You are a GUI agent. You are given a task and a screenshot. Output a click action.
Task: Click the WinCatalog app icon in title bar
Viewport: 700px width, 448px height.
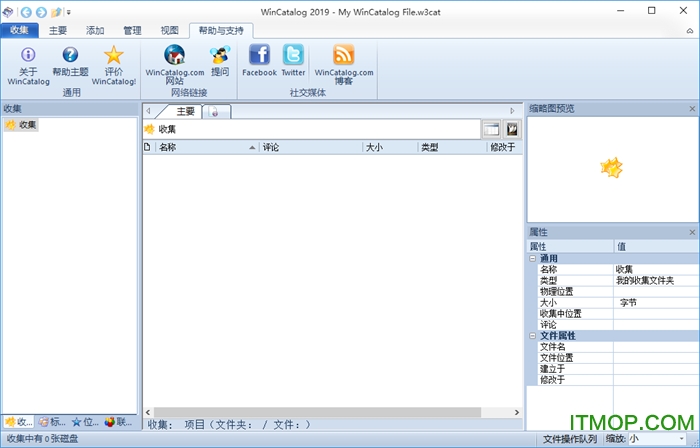click(x=8, y=12)
